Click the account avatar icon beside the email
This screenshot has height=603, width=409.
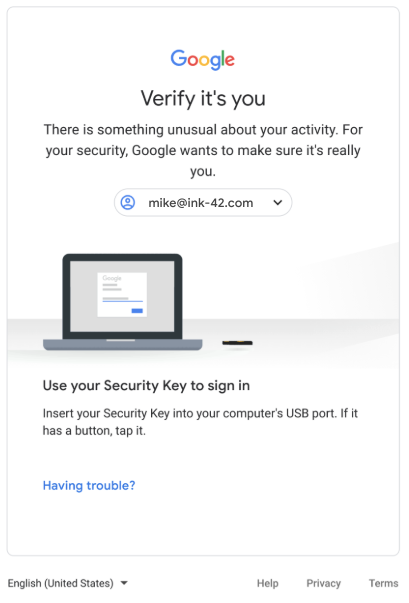click(x=128, y=202)
